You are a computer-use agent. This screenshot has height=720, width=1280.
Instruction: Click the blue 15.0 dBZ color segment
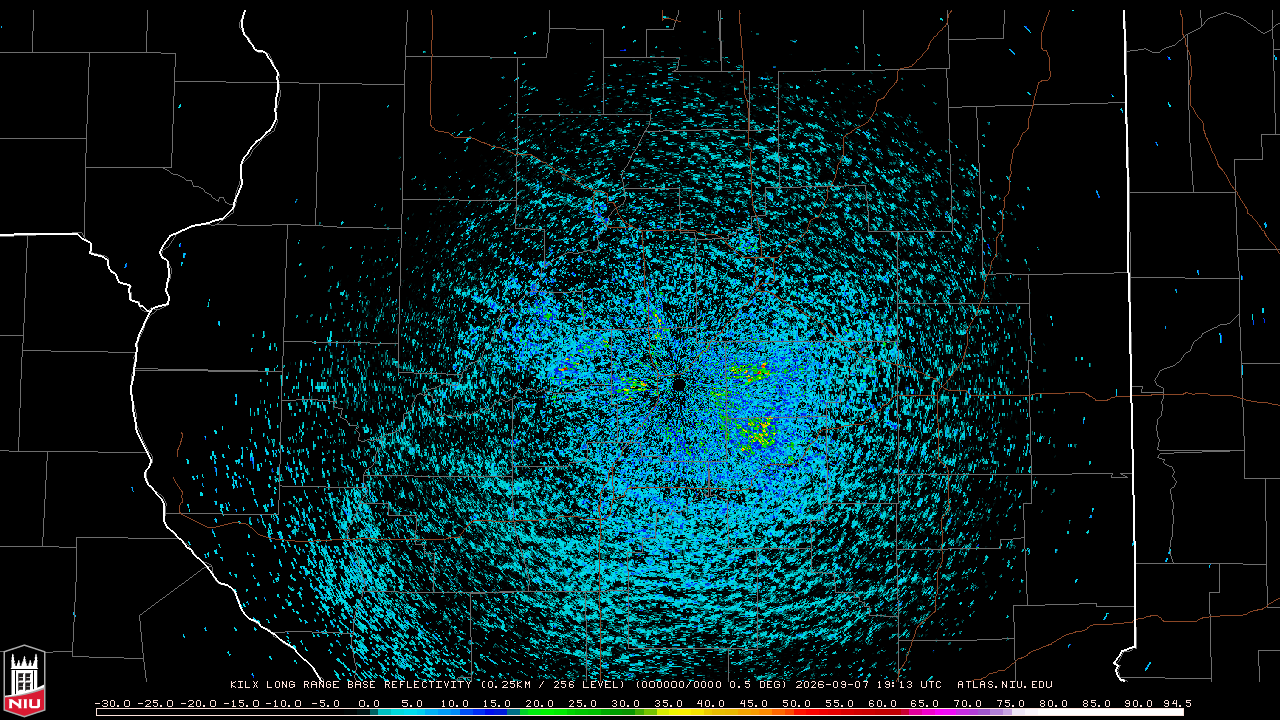point(498,712)
